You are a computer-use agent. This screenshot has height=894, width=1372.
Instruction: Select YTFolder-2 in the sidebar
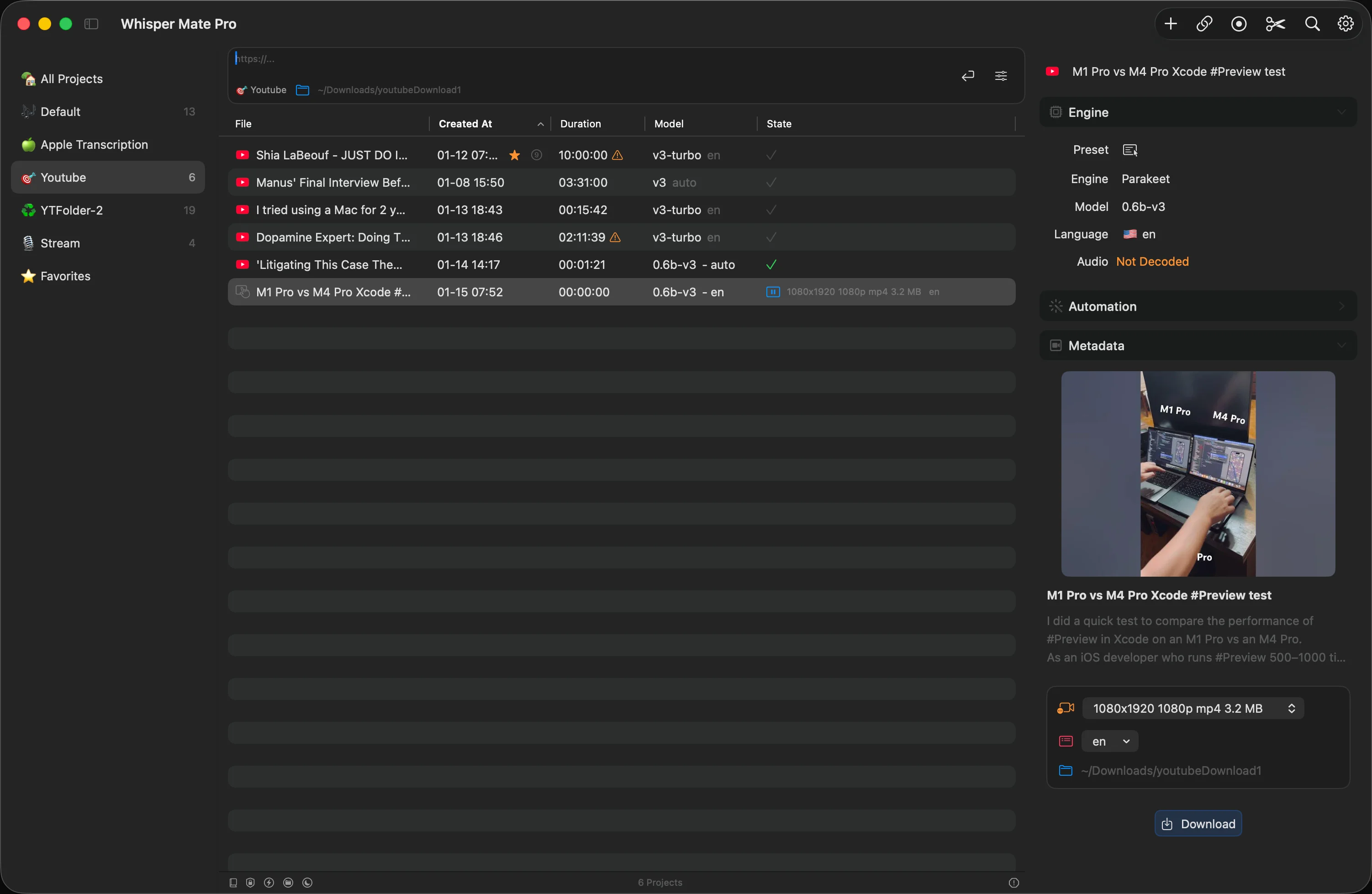pos(72,210)
